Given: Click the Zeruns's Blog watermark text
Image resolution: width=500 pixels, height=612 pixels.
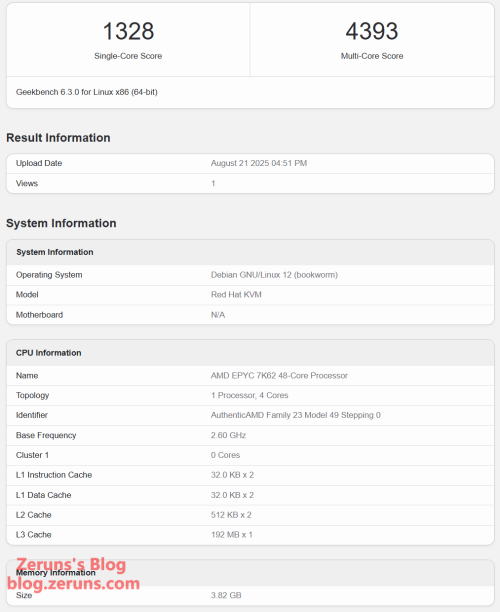Looking at the screenshot, I should coord(71,564).
